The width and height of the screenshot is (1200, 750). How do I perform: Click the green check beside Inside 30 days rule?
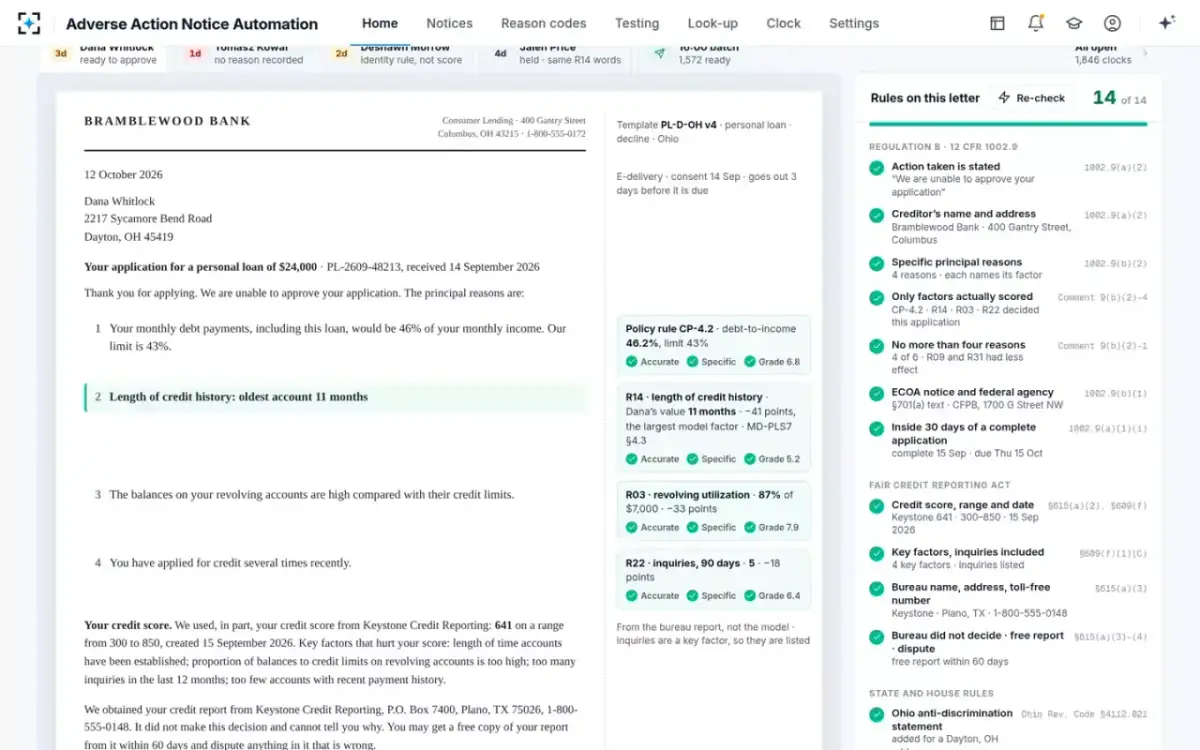877,428
